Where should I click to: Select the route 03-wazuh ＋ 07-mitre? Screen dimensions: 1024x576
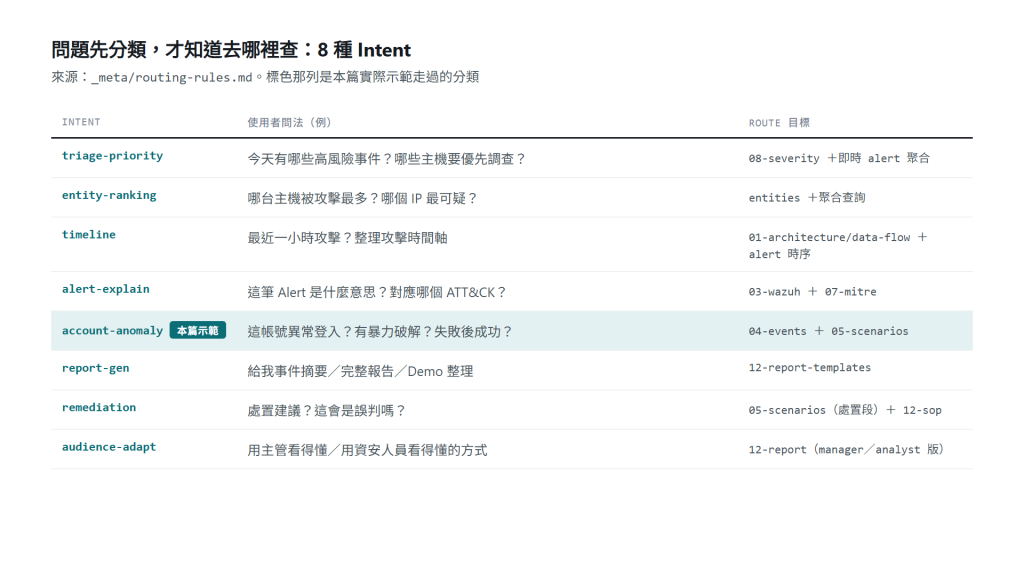coord(812,292)
